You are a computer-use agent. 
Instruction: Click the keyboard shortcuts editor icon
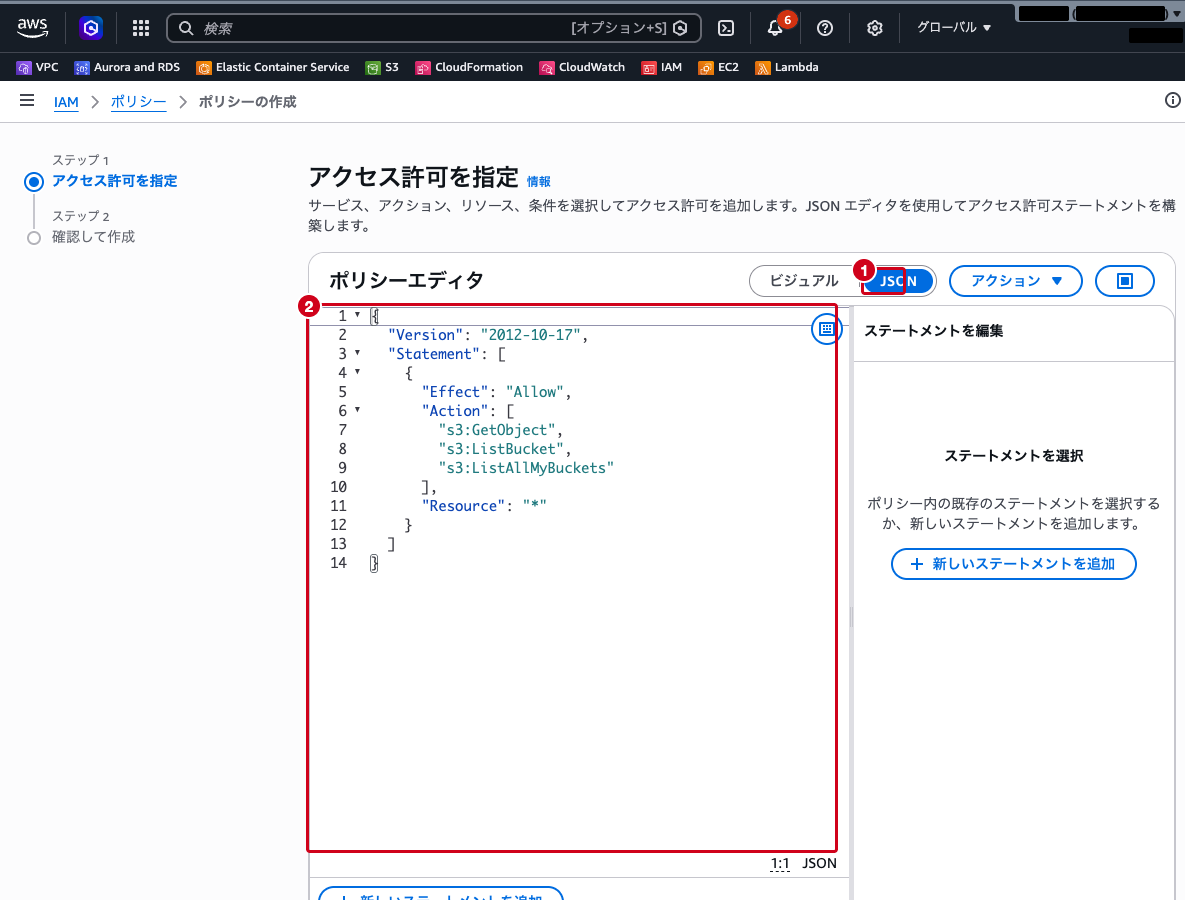[x=826, y=329]
